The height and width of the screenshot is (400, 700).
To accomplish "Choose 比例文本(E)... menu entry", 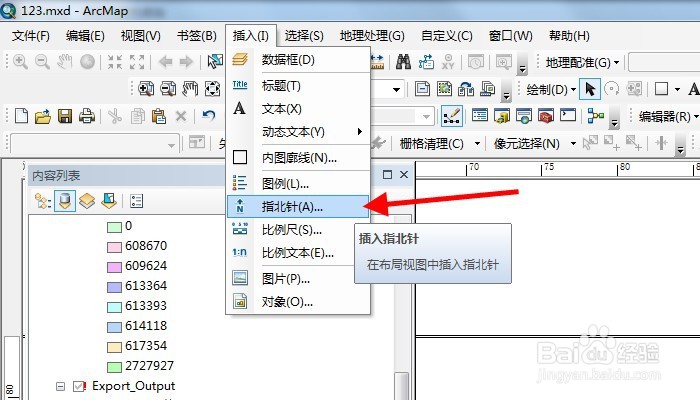I will coord(298,253).
